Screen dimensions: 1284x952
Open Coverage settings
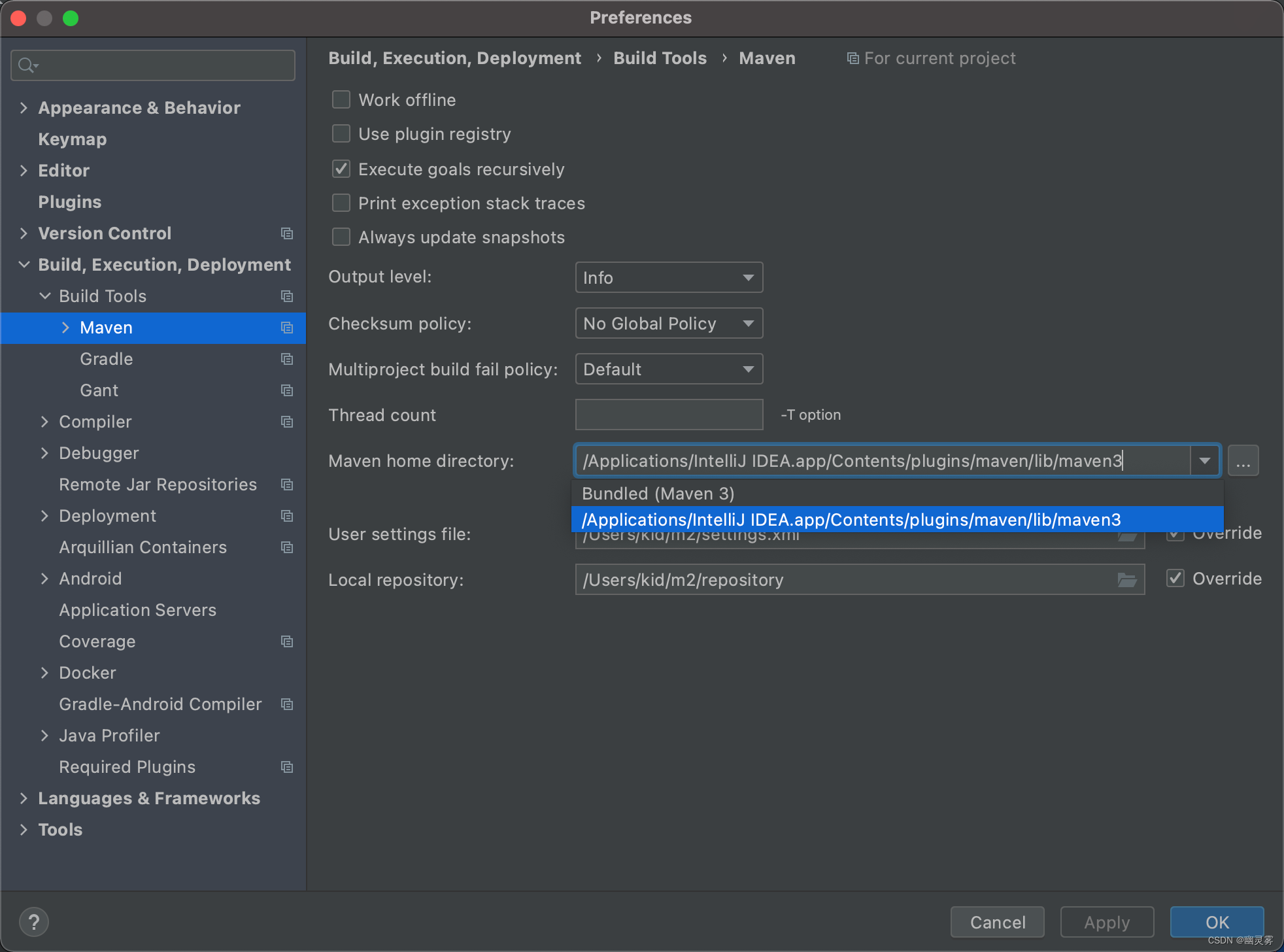tap(97, 641)
